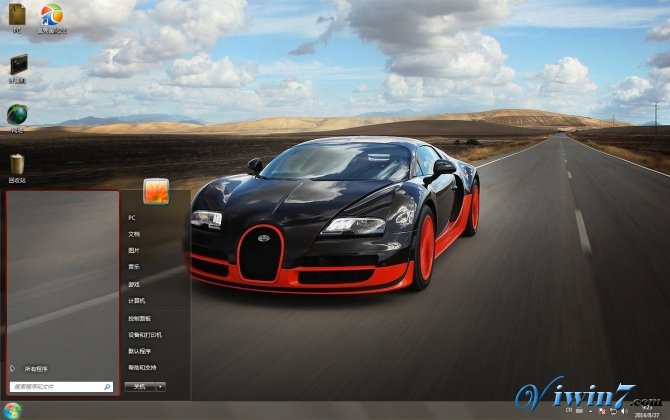Viewport: 670px width, 420px height.
Task: Show hidden tray icons arrow
Action: pos(591,411)
